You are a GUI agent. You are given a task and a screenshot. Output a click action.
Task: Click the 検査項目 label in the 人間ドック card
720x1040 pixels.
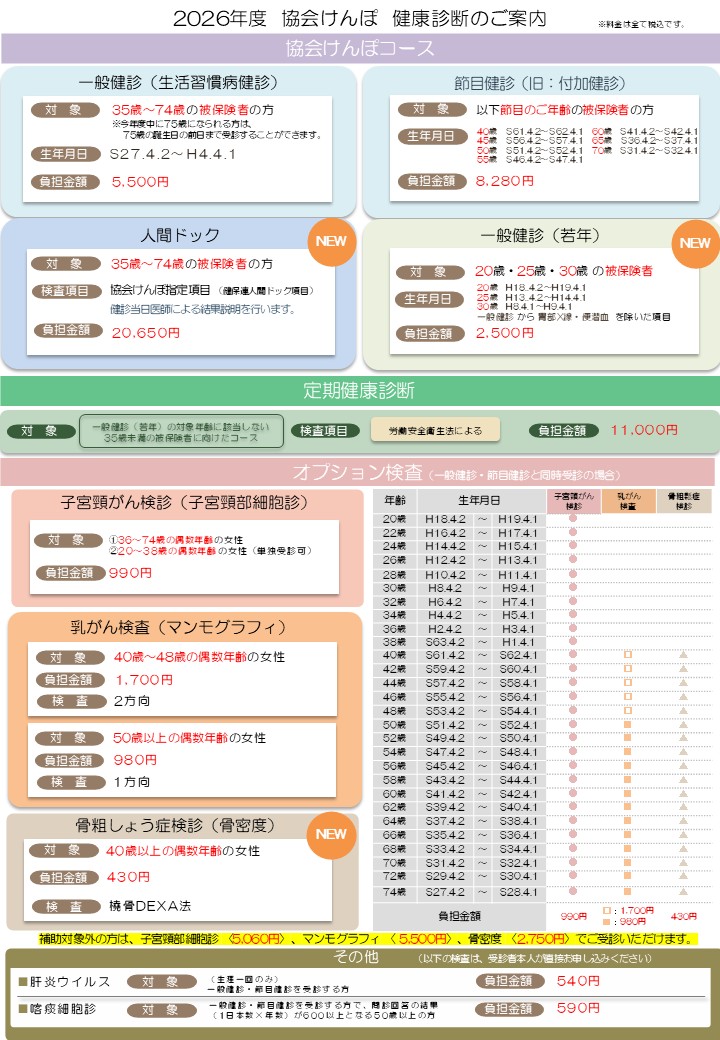pyautogui.click(x=65, y=290)
